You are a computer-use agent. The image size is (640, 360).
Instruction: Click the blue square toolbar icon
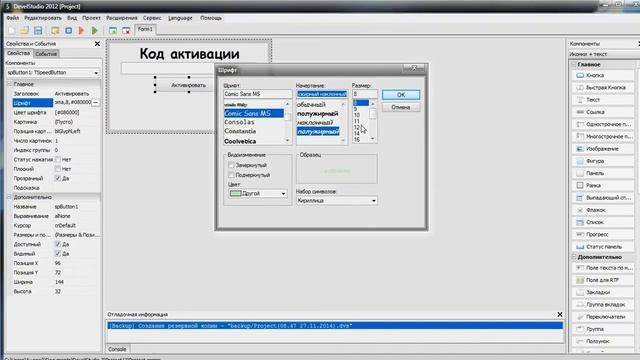pos(69,31)
